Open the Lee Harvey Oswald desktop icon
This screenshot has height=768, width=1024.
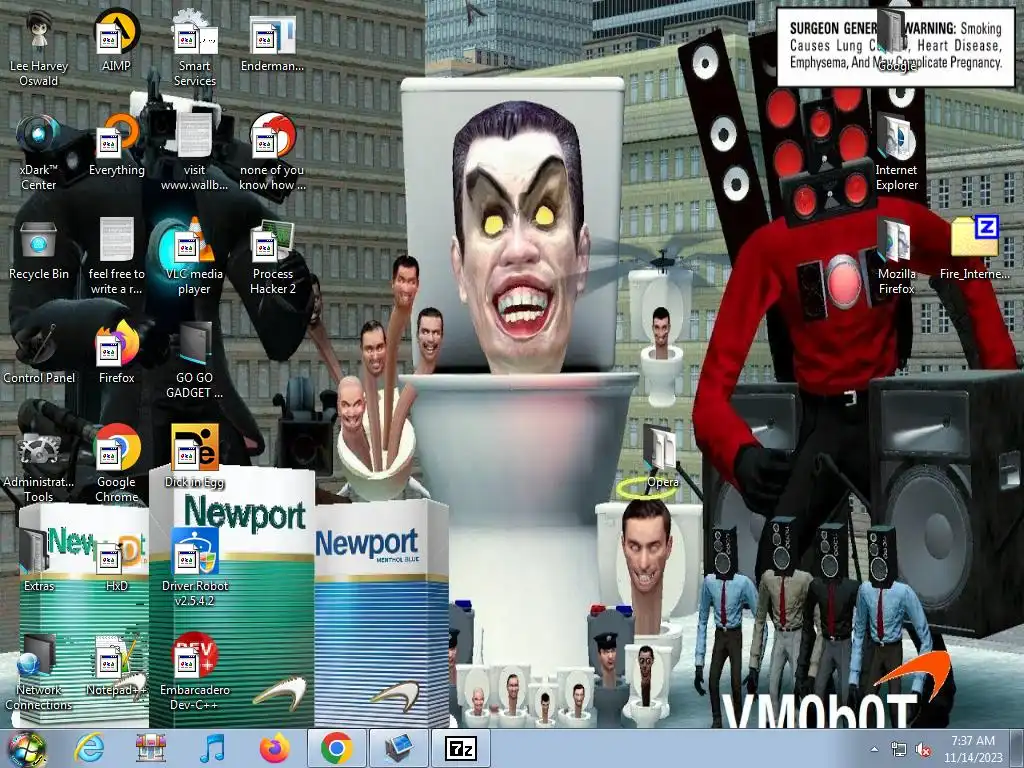point(39,49)
